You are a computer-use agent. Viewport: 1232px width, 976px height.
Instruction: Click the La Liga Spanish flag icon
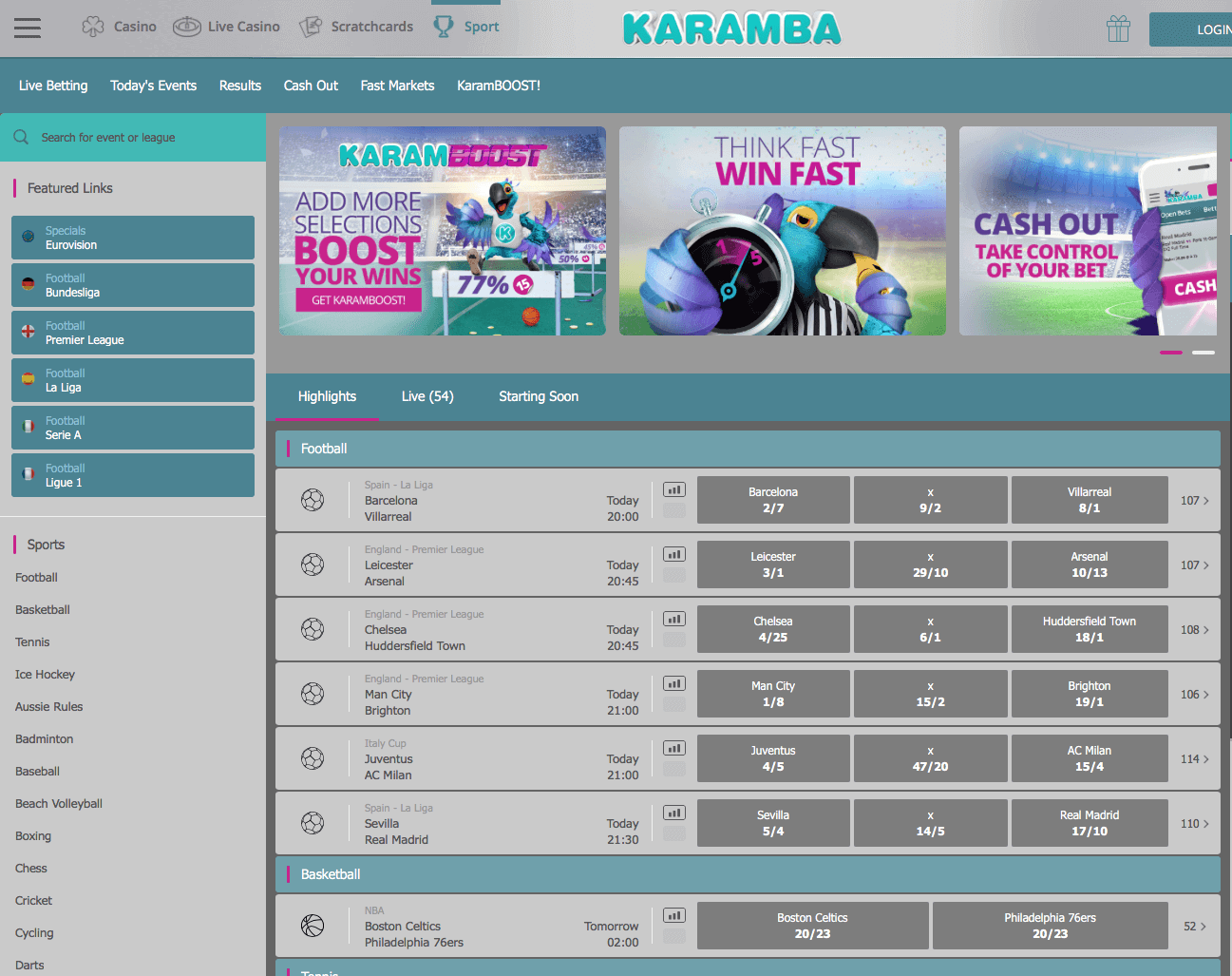tap(28, 378)
